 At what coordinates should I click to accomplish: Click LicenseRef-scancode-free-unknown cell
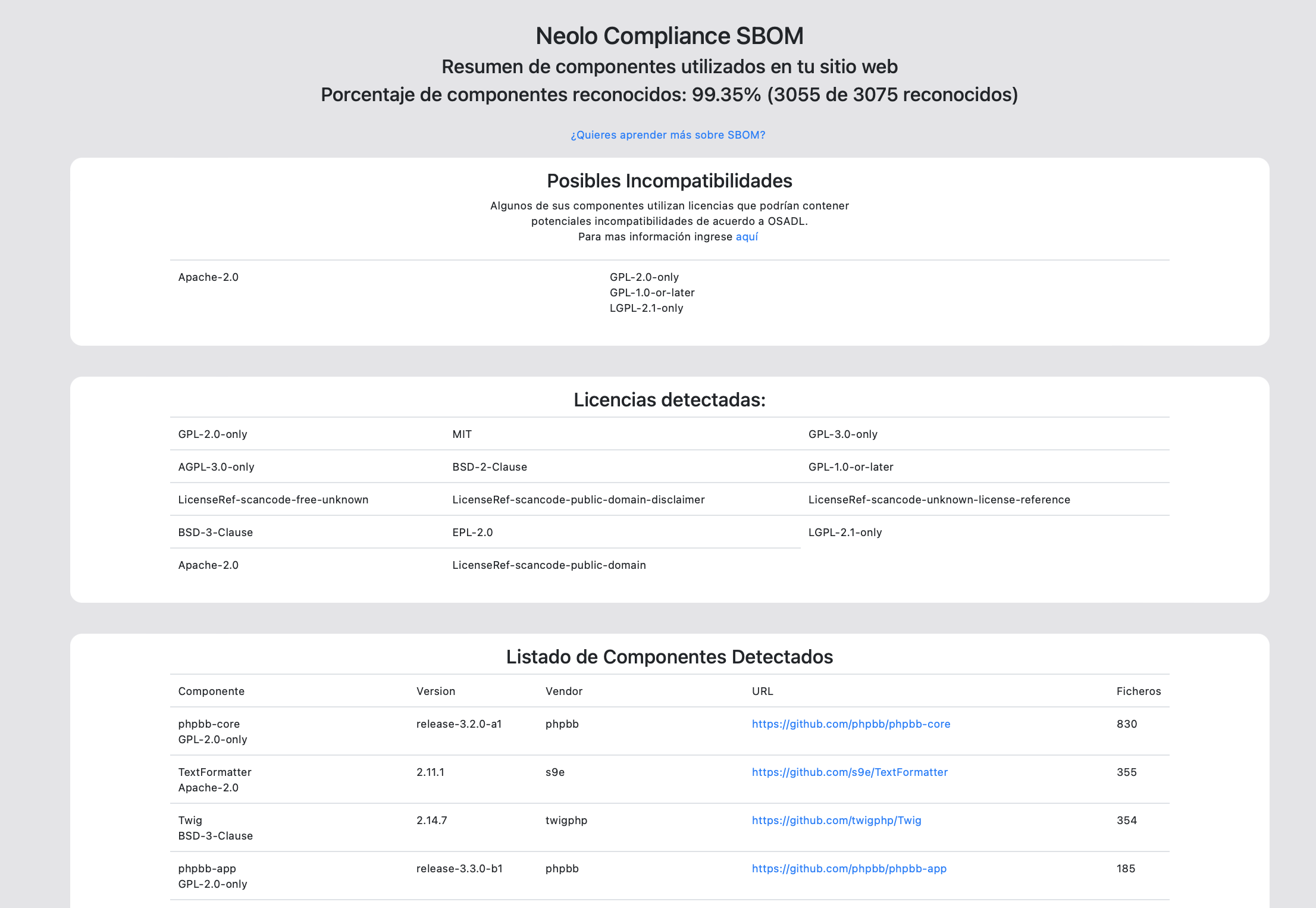(x=273, y=500)
